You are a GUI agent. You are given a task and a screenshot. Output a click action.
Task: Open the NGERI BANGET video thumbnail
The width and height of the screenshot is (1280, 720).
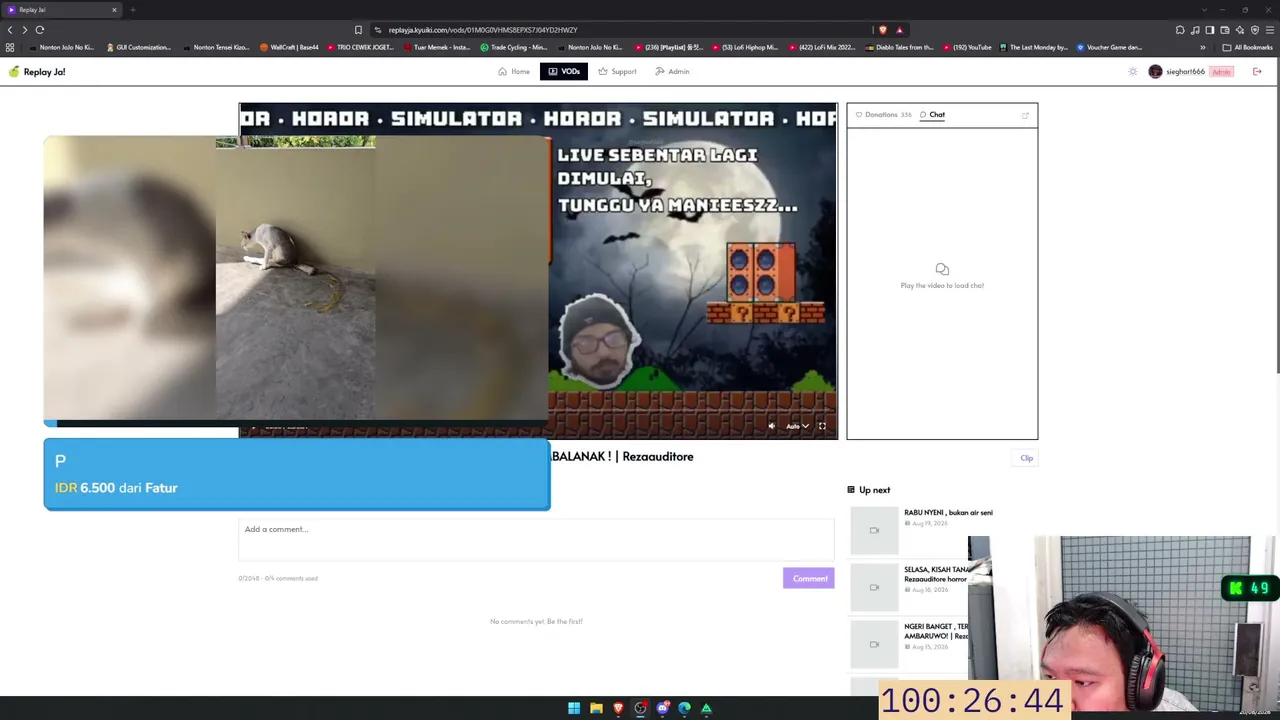coord(874,644)
